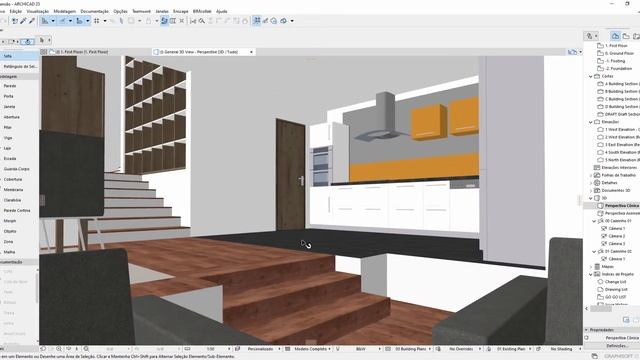Open the No Overrides dropdown
640x360 pixels.
click(x=461, y=349)
